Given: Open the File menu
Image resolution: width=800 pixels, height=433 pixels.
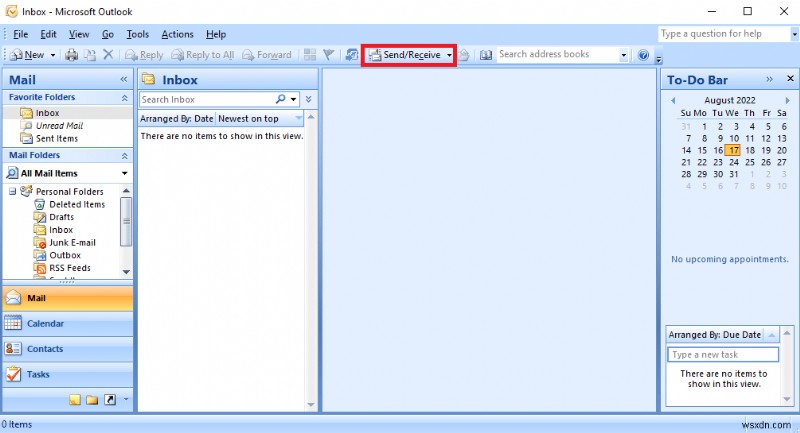Looking at the screenshot, I should pos(20,34).
